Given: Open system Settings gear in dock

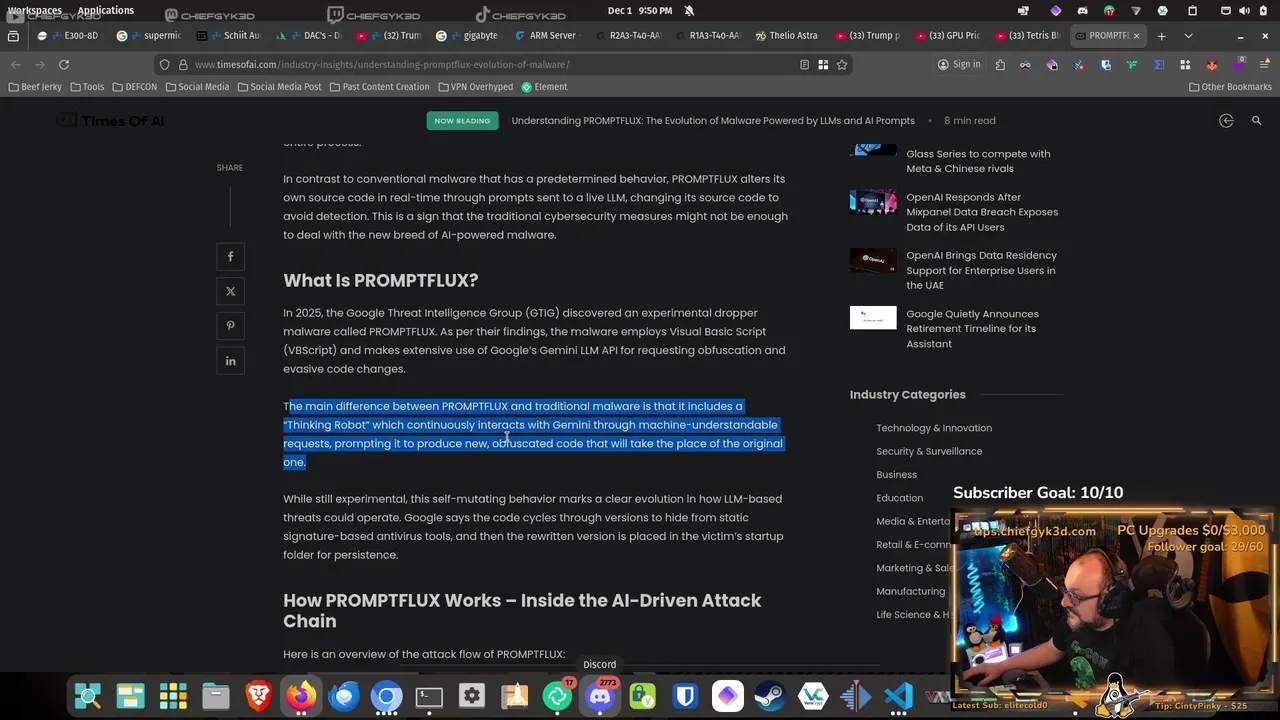Looking at the screenshot, I should [472, 696].
